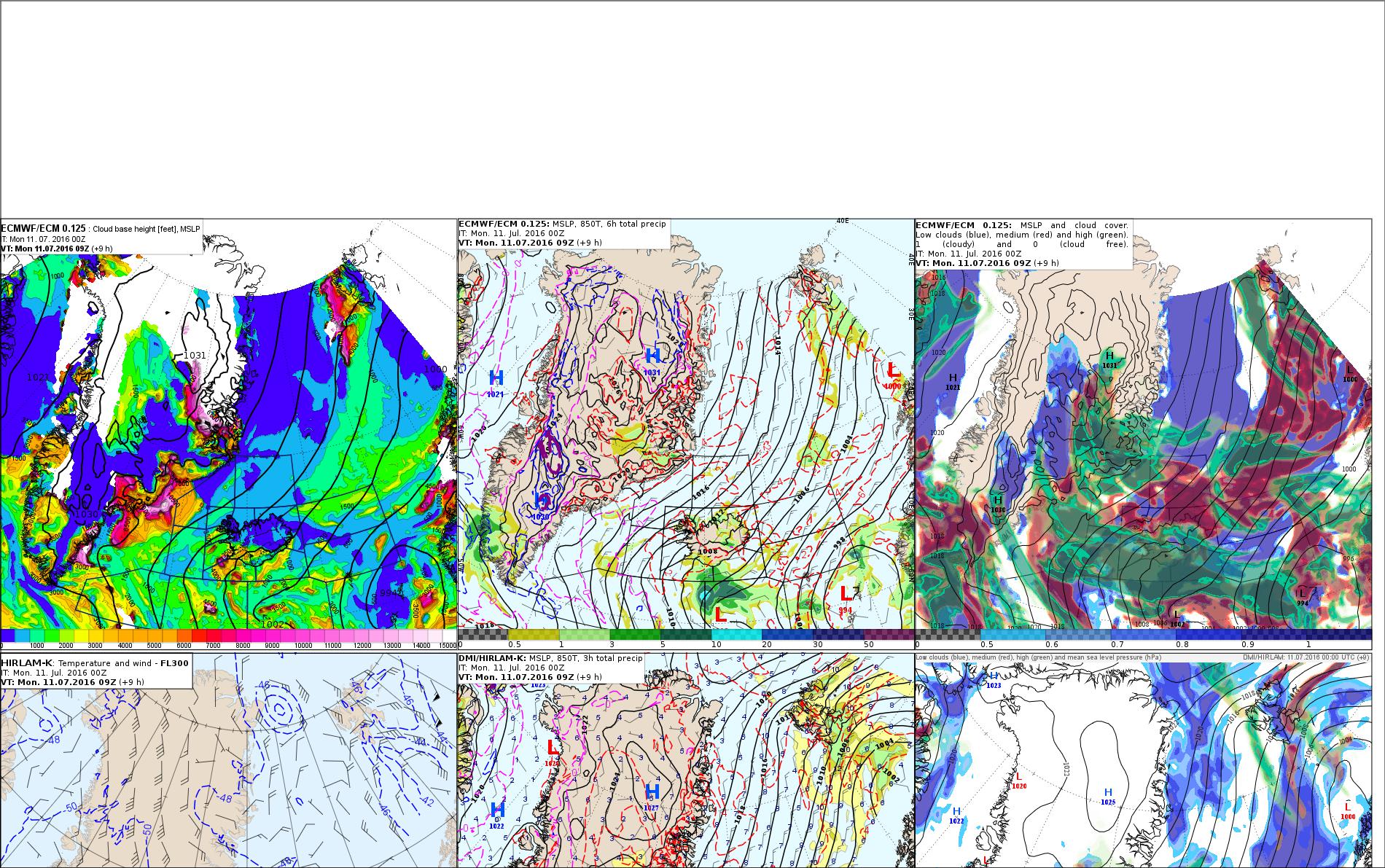This screenshot has width=1385, height=868.
Task: Click the 1021 pressure label on the cloud base map
Action: (x=38, y=377)
